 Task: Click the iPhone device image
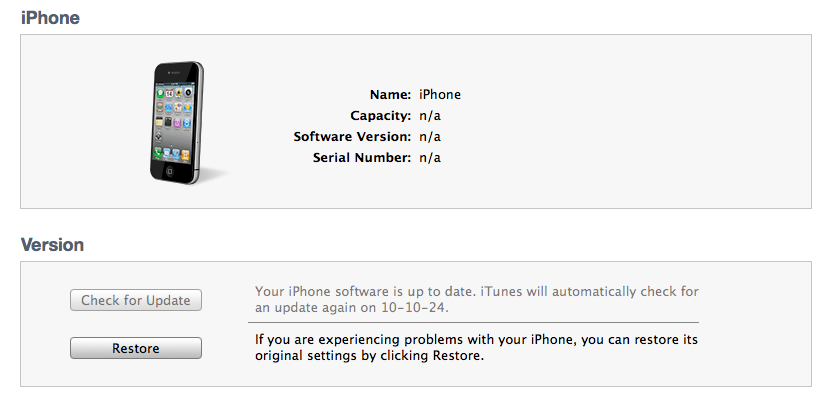tap(178, 121)
